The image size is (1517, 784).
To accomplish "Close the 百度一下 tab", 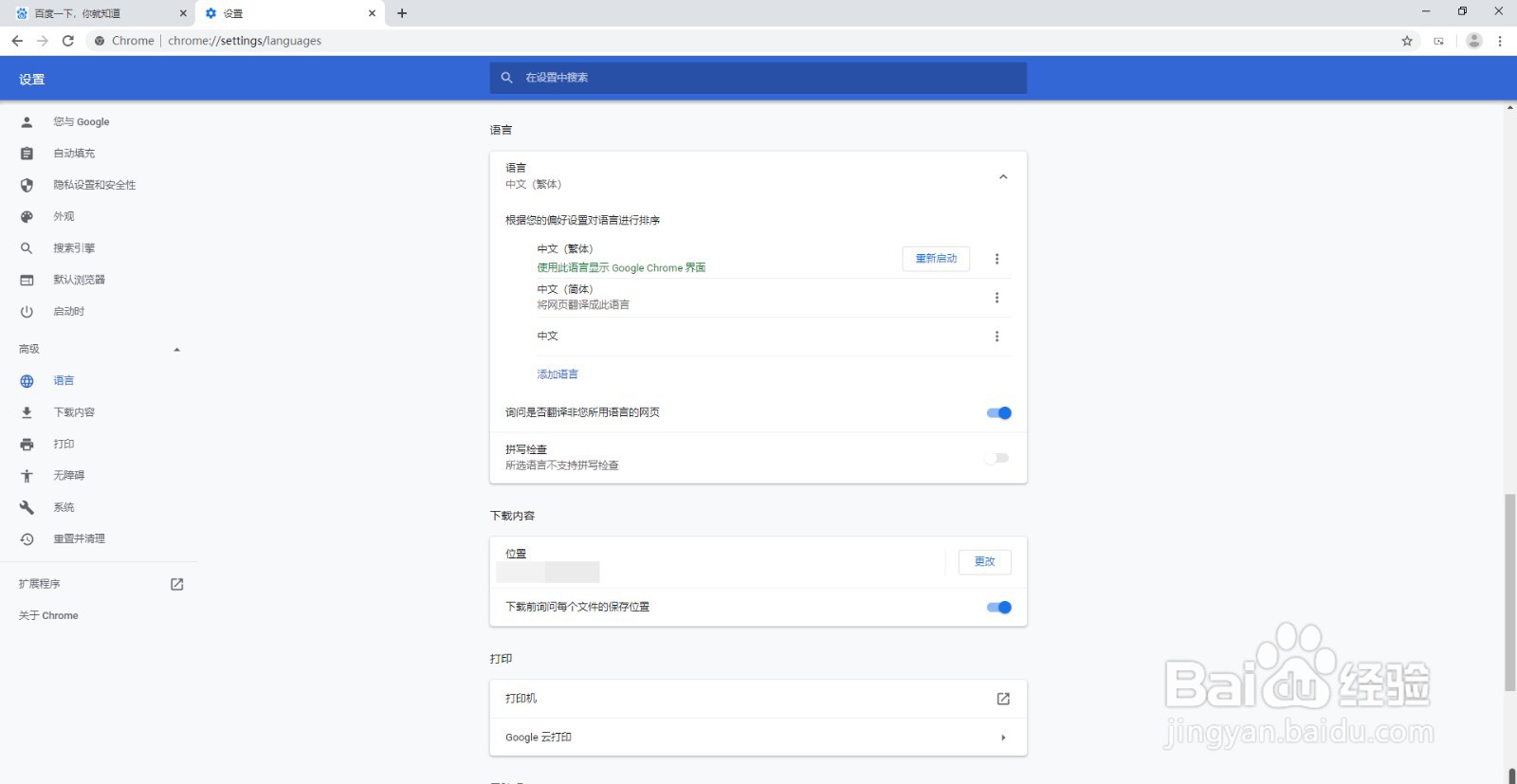I will pyautogui.click(x=183, y=13).
